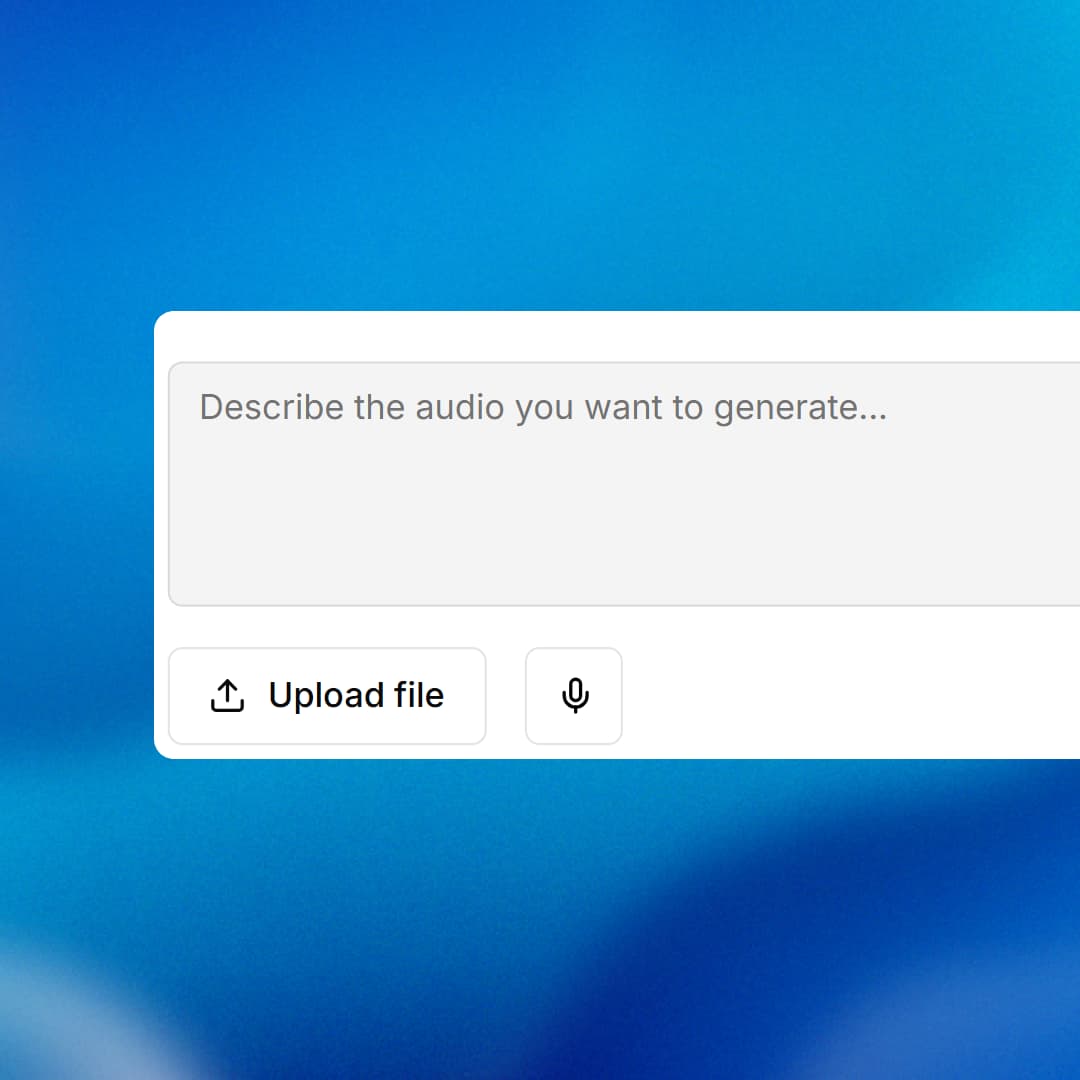
Task: Select the tray-with-arrow upload icon
Action: (x=228, y=696)
